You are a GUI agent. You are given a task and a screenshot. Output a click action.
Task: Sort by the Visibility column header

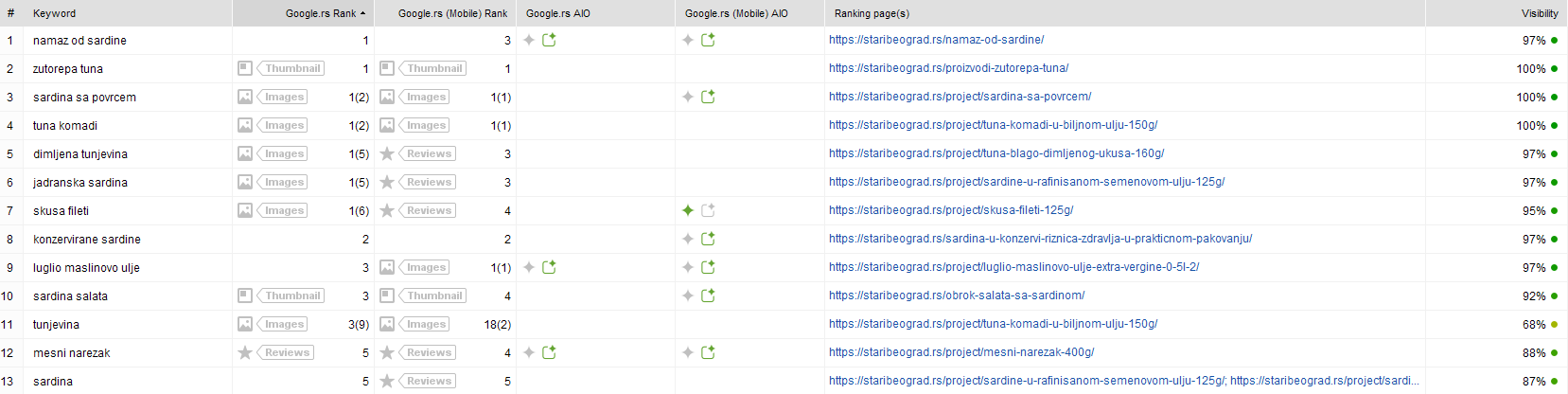click(1539, 13)
